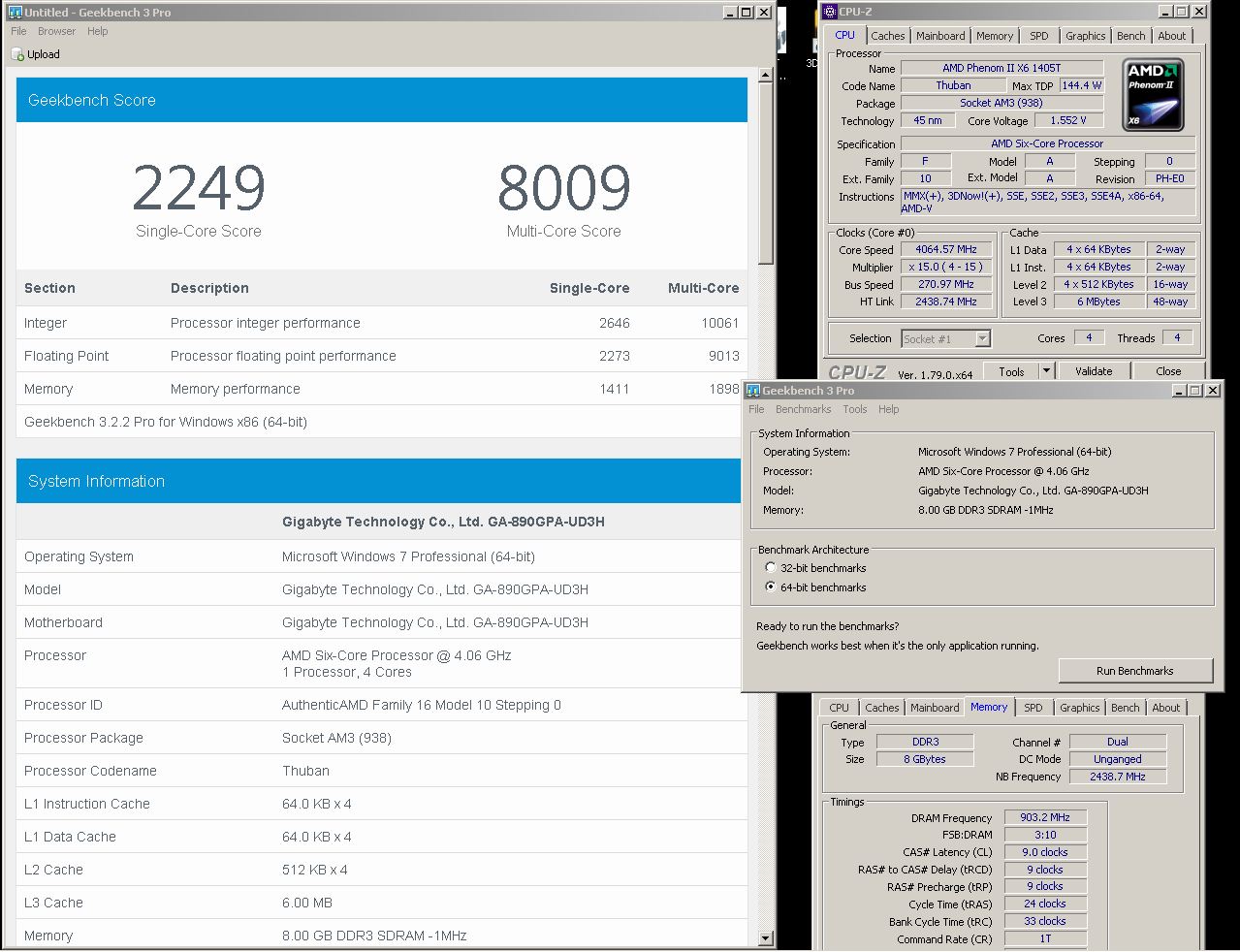Click System Information section header
The image size is (1240, 952).
(381, 481)
